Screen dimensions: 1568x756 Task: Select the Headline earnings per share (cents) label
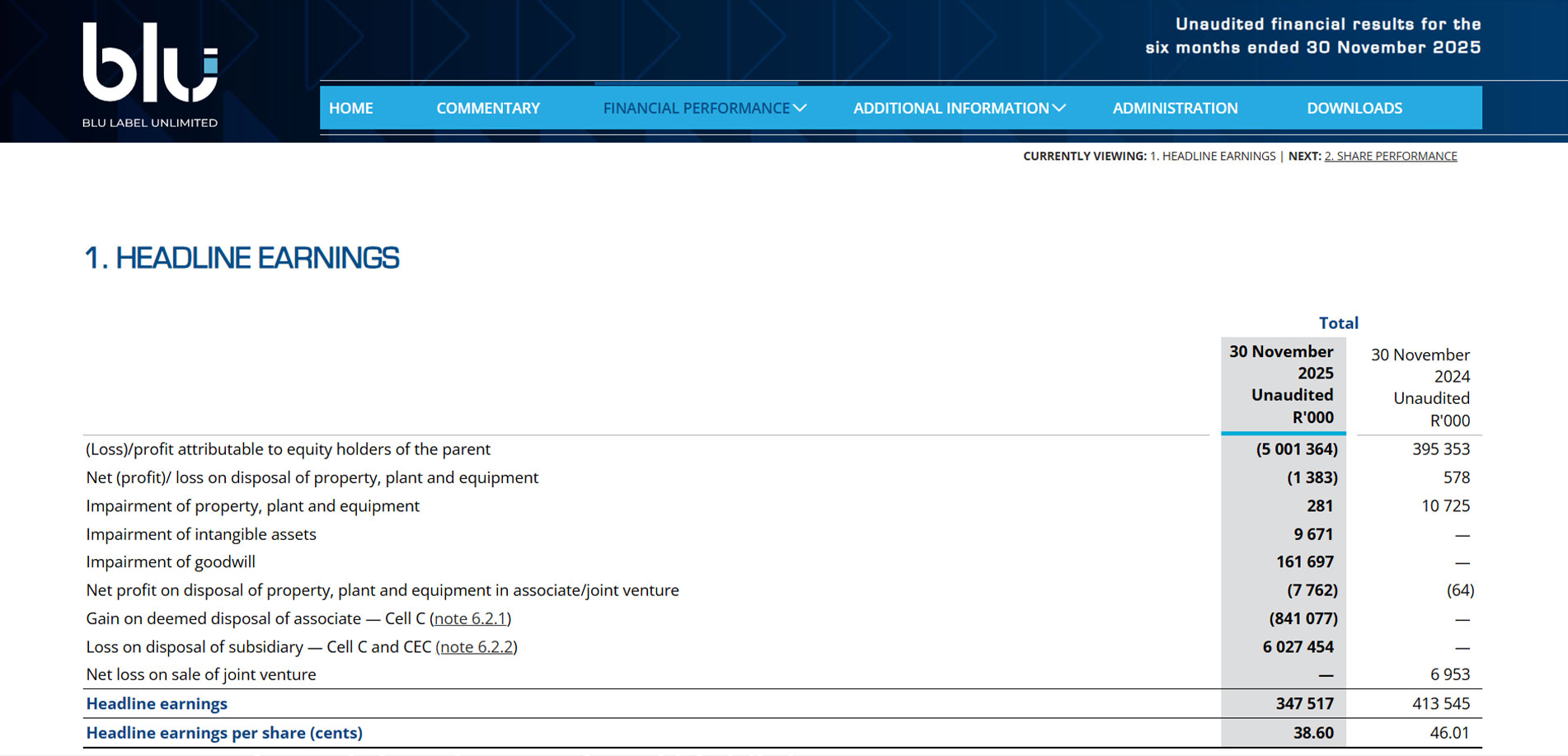click(224, 733)
